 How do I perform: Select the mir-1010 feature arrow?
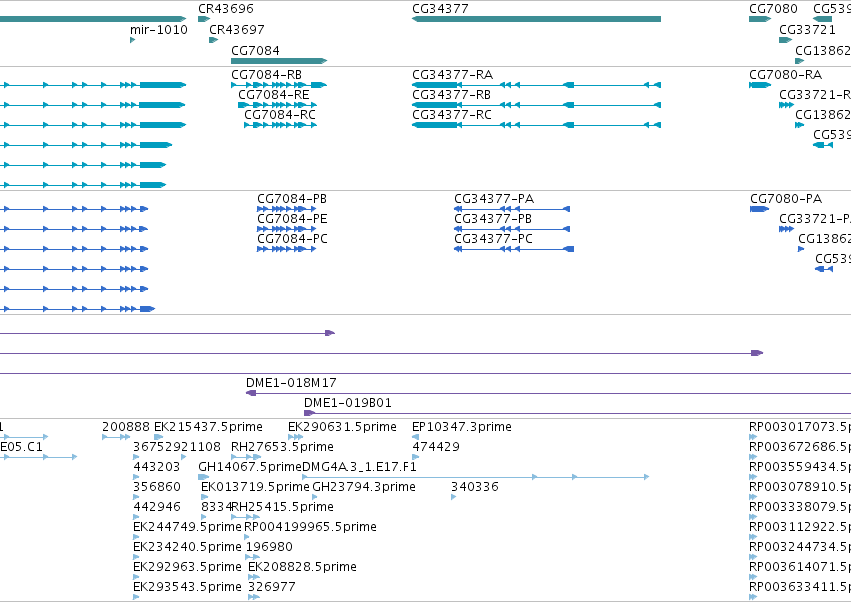132,40
